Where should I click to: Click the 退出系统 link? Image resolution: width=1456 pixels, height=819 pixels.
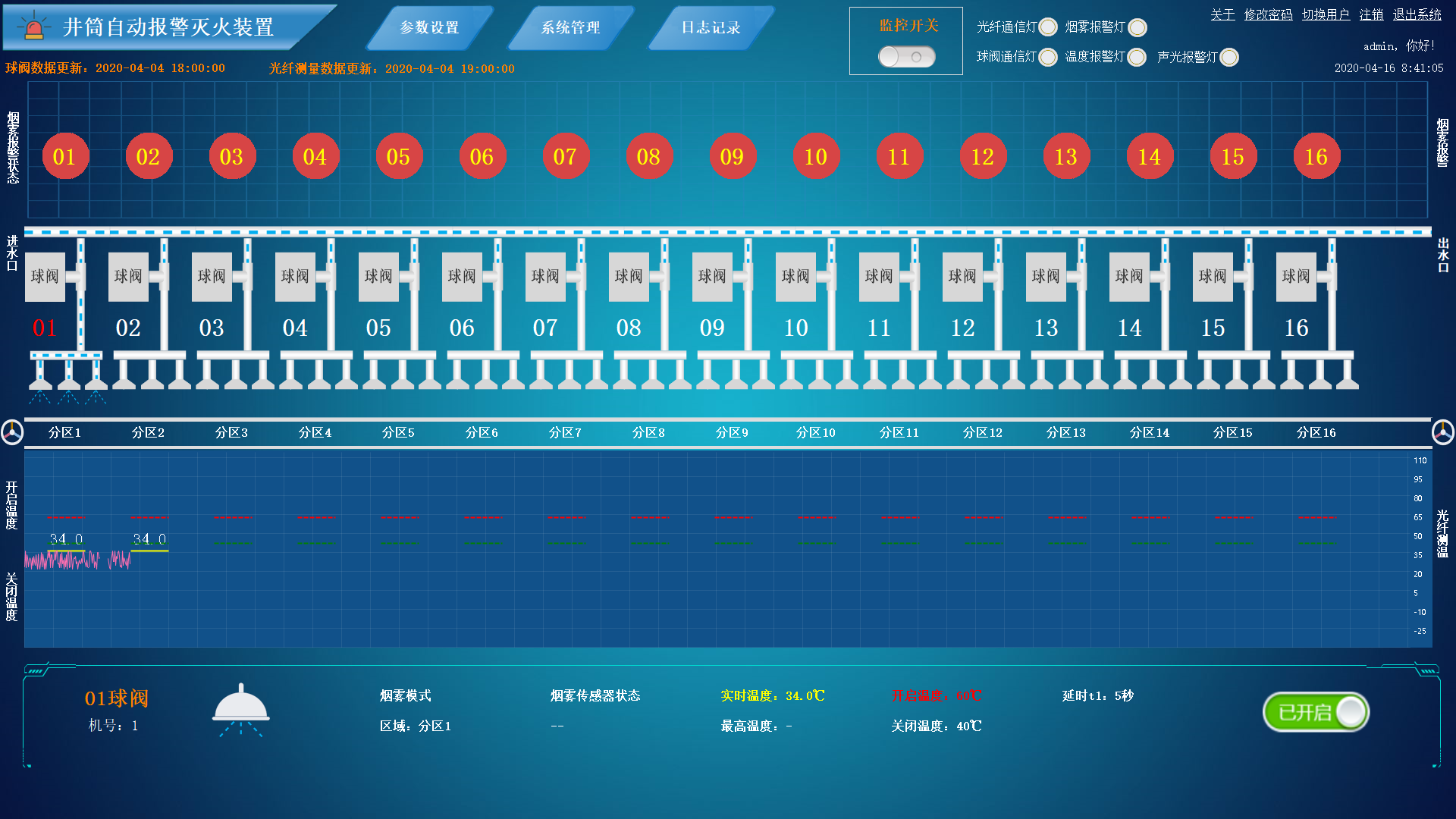point(1417,14)
